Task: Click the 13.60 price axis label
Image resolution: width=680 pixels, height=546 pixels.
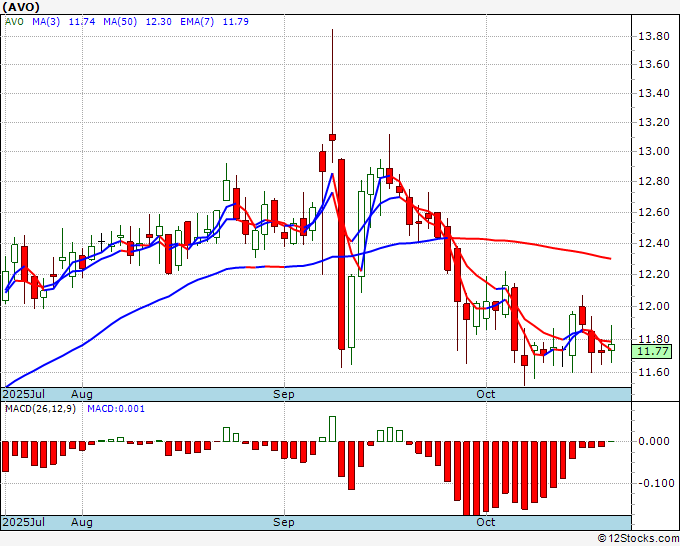Action: coord(654,65)
